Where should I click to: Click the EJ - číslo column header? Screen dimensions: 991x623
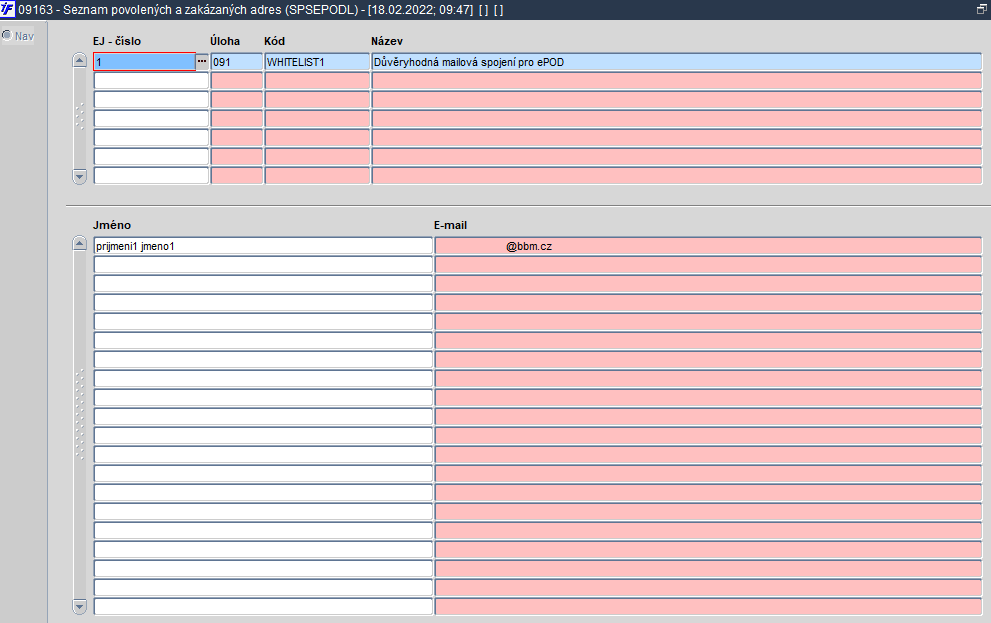point(117,41)
